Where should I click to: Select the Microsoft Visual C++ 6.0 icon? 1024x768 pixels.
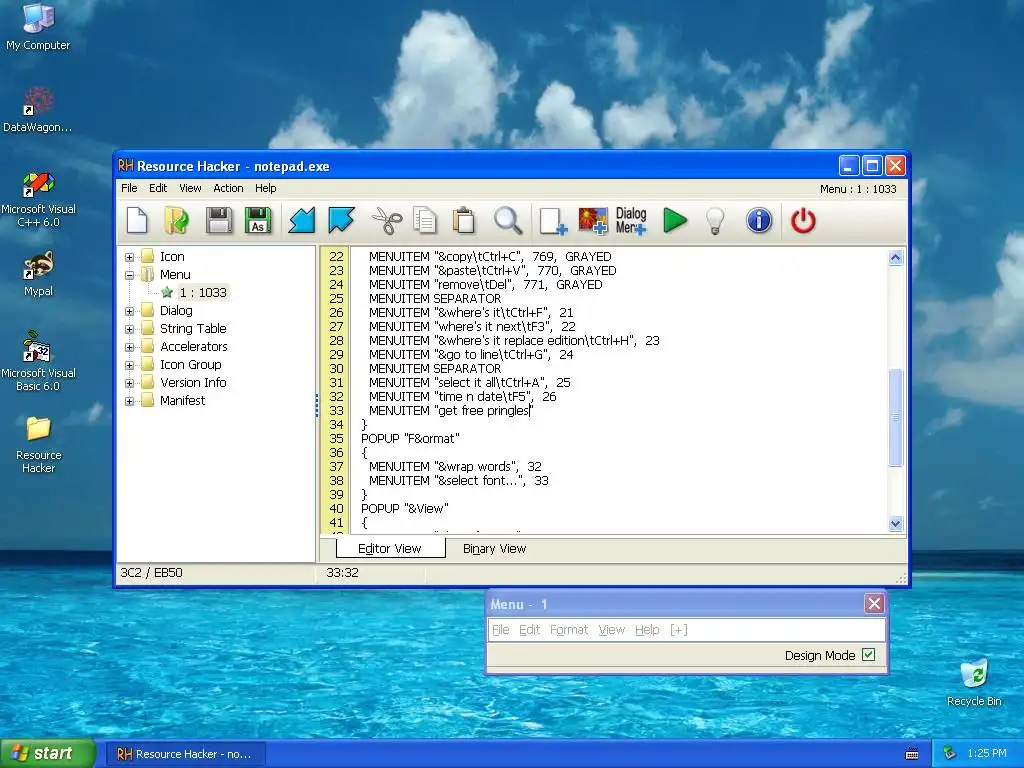click(x=38, y=199)
